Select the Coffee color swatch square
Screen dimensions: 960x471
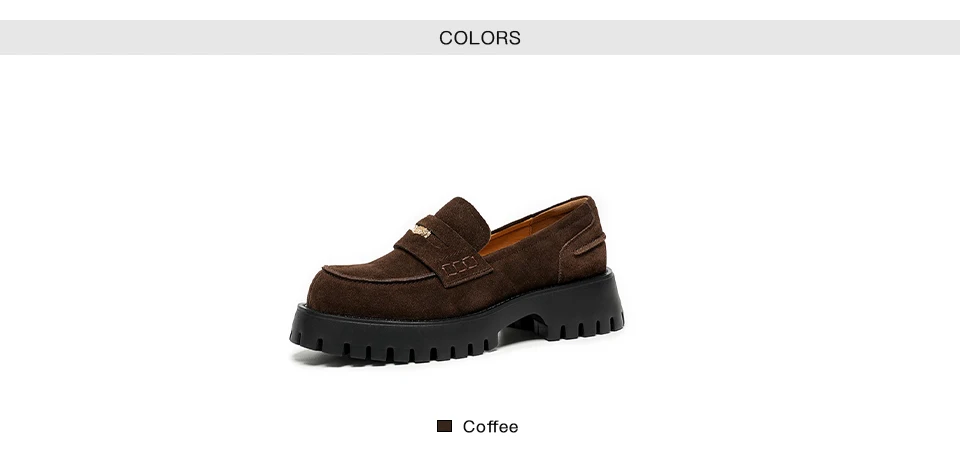(x=444, y=426)
